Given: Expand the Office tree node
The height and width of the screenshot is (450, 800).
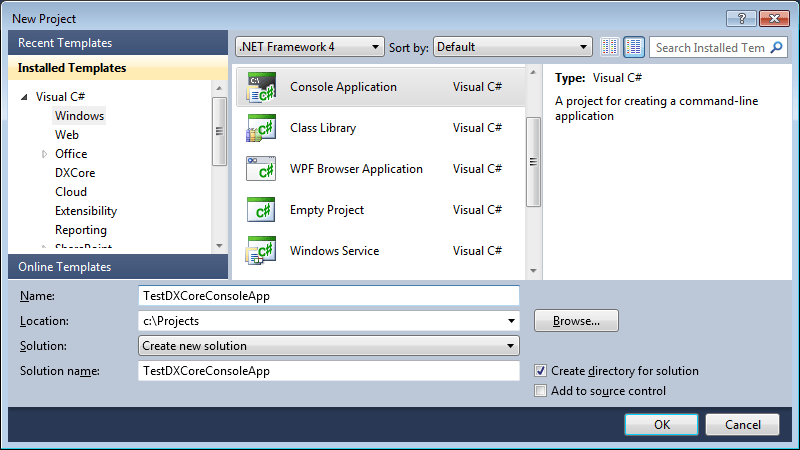Looking at the screenshot, I should click(x=44, y=154).
